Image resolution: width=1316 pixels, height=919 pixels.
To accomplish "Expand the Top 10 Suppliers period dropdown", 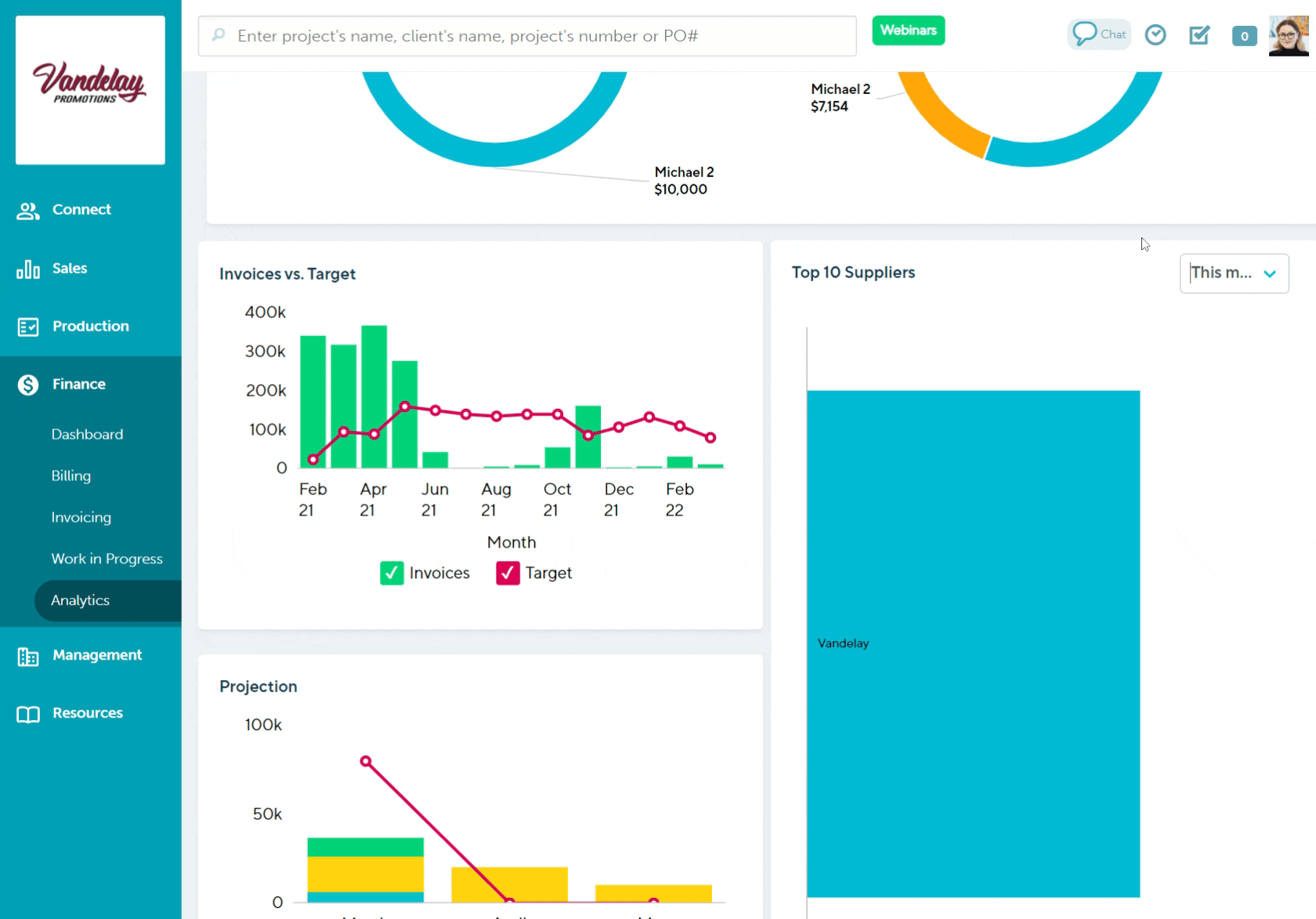I will 1234,273.
